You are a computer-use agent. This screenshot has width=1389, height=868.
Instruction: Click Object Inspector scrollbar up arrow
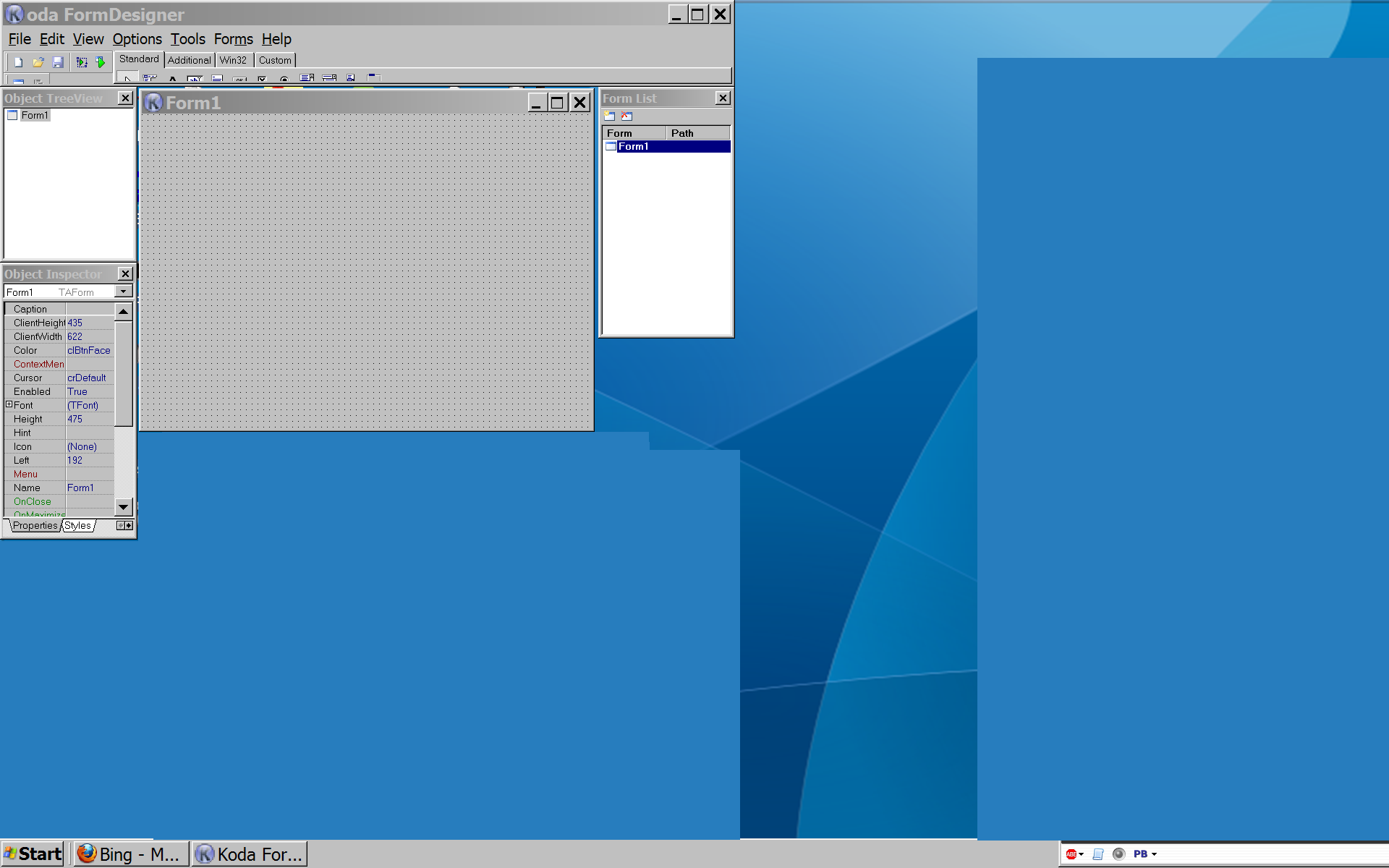(124, 312)
